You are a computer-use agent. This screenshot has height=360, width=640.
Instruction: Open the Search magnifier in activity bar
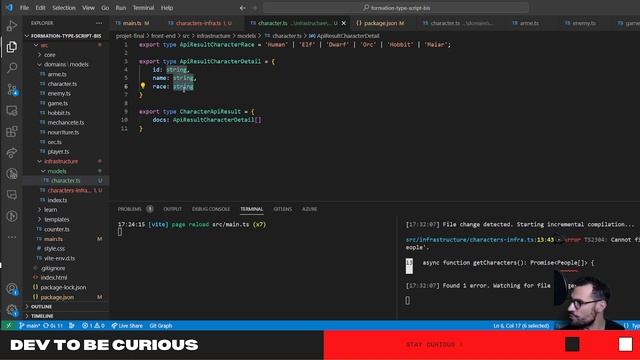coord(11,68)
